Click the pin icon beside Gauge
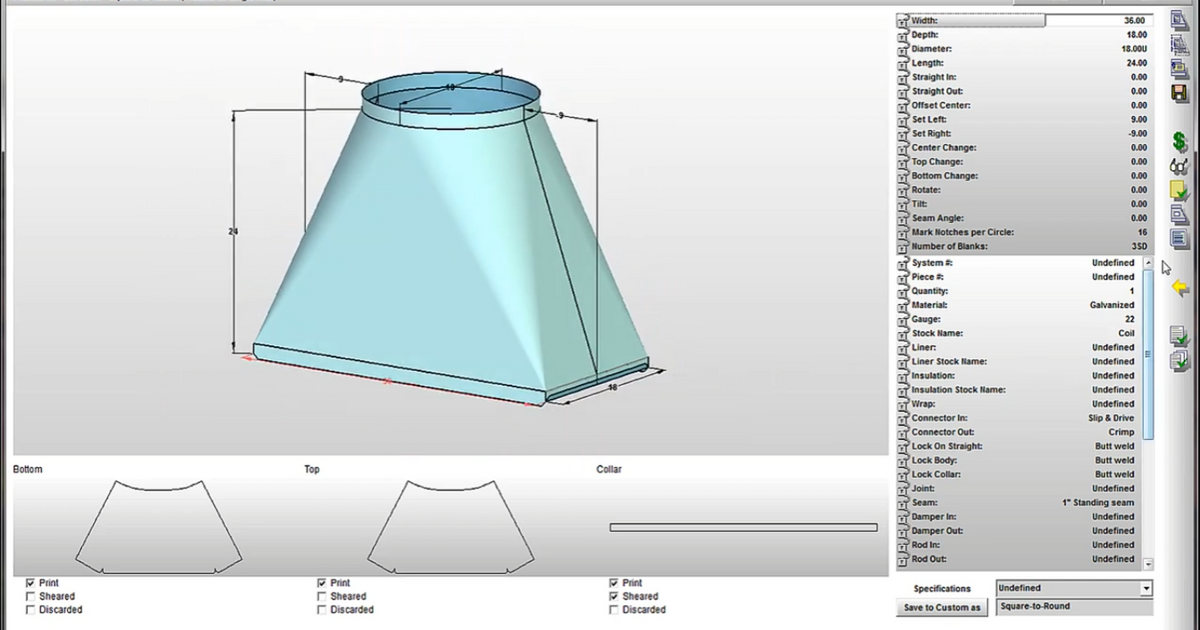Image resolution: width=1200 pixels, height=630 pixels. point(902,320)
